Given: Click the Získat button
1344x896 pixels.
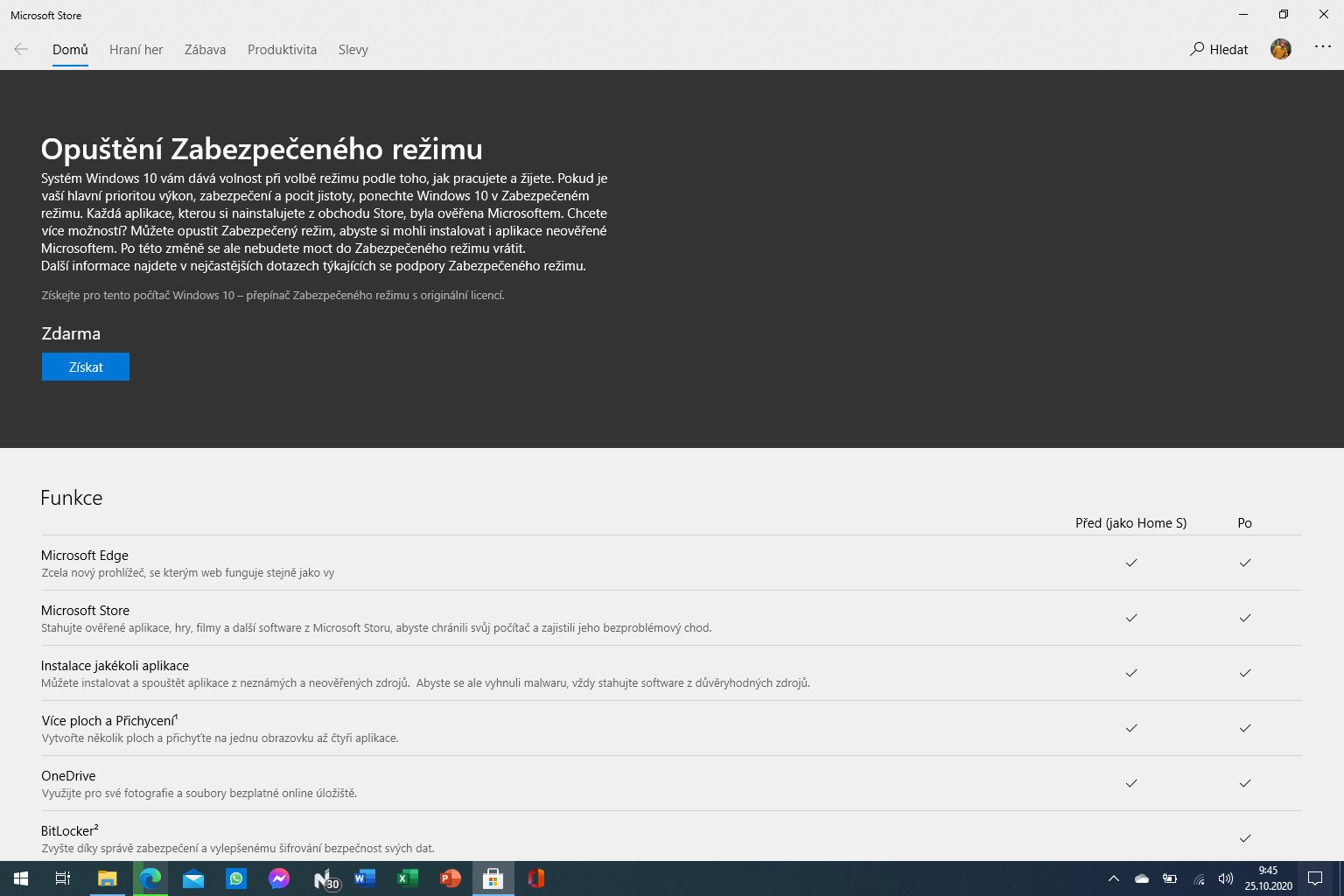Looking at the screenshot, I should [86, 367].
